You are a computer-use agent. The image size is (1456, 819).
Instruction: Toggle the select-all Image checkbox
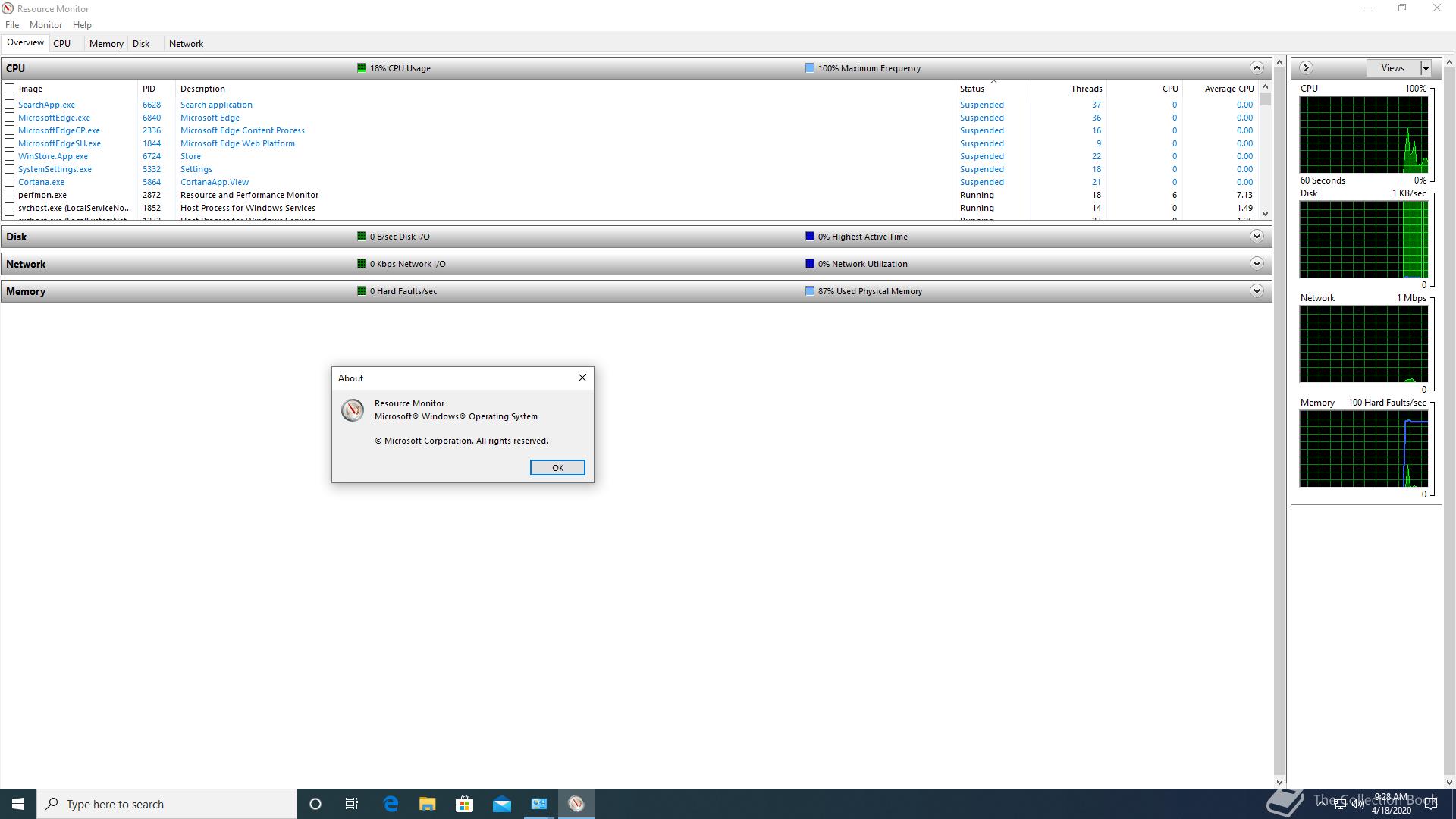pos(10,89)
